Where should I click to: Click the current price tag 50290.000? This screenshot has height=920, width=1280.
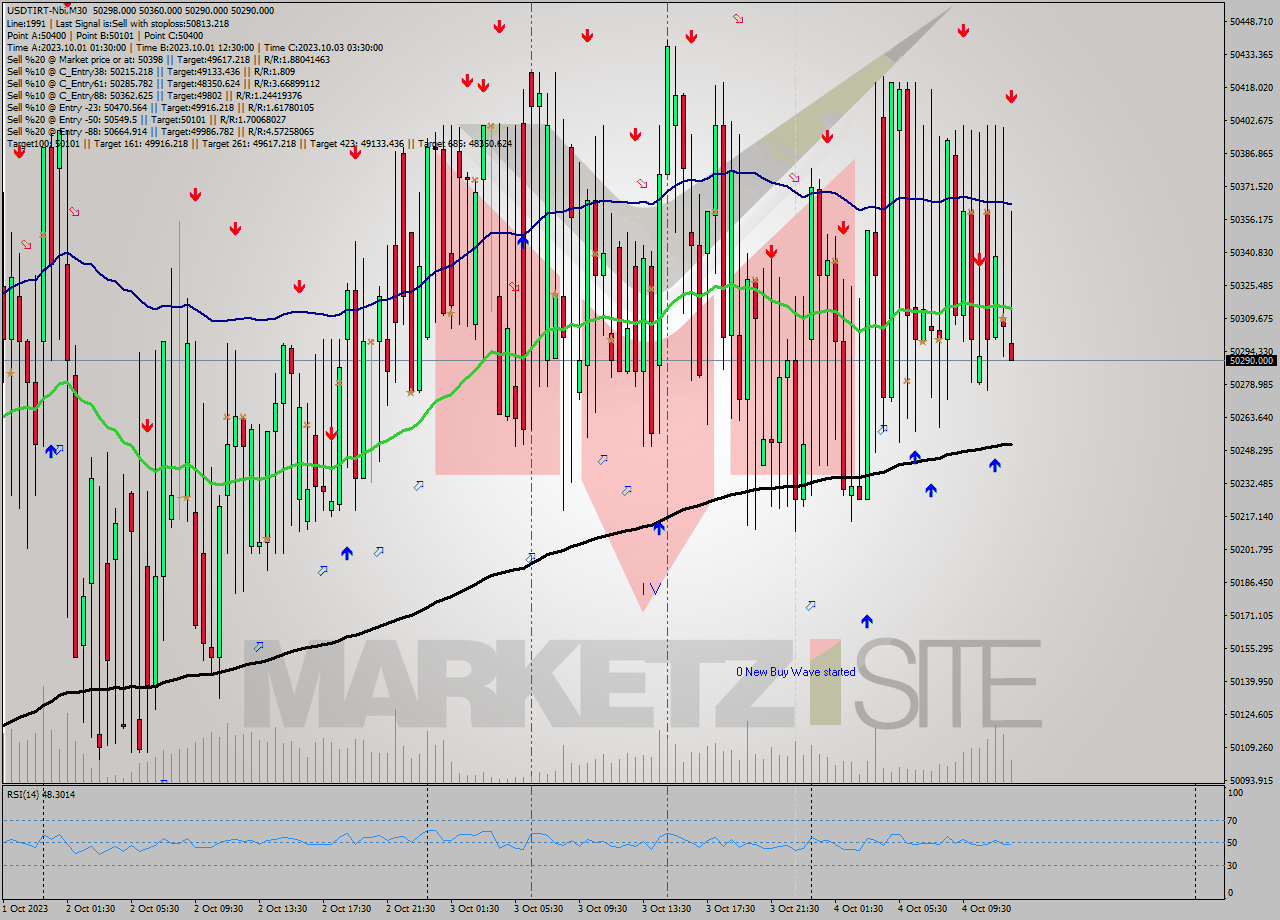[x=1251, y=360]
